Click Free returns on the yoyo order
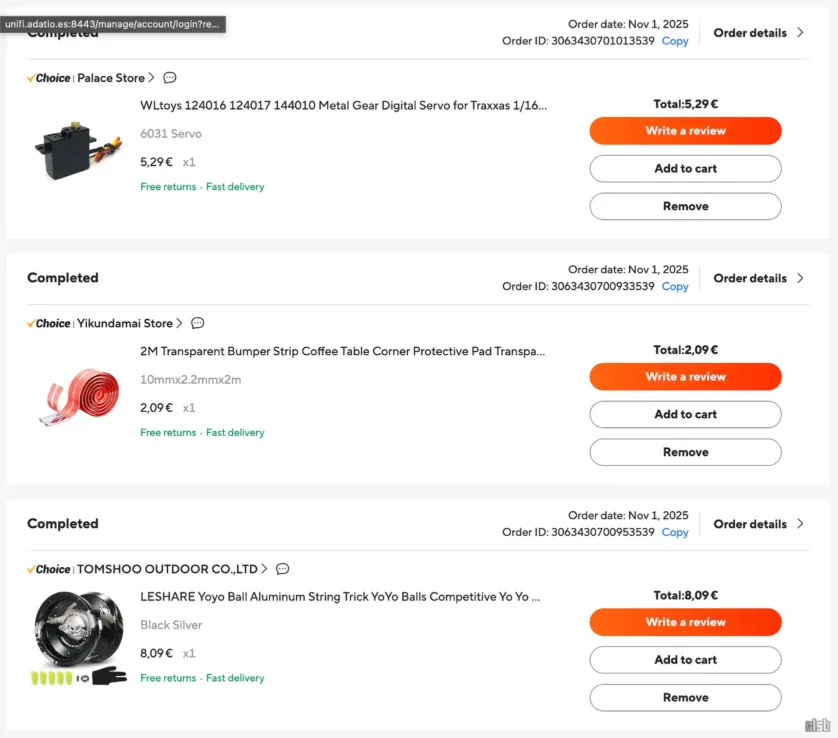The width and height of the screenshot is (838, 738). (168, 677)
